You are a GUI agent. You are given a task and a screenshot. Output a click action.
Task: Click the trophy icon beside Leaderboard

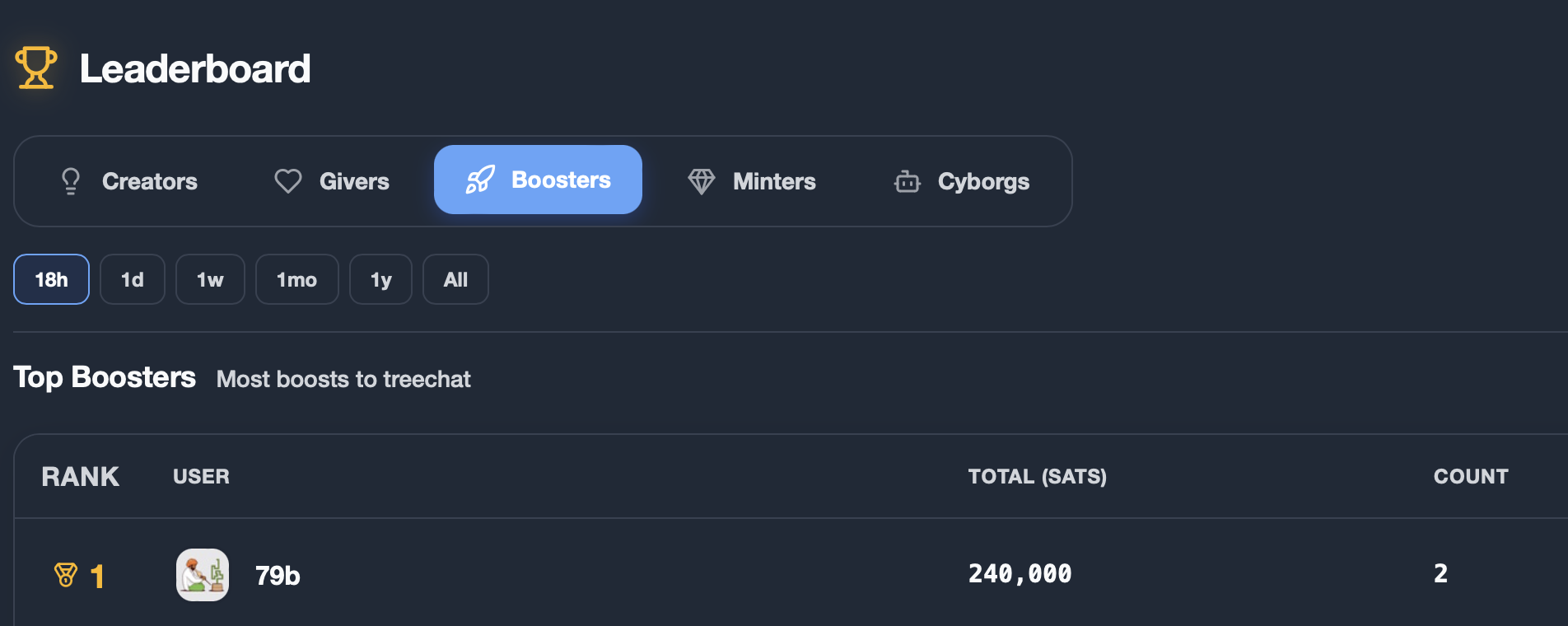point(36,68)
